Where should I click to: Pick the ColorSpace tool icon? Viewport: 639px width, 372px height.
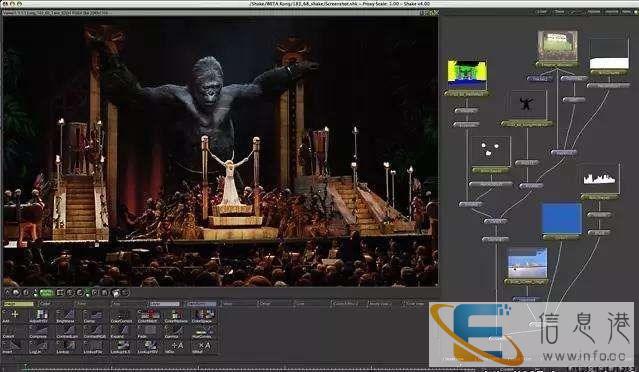tap(203, 315)
